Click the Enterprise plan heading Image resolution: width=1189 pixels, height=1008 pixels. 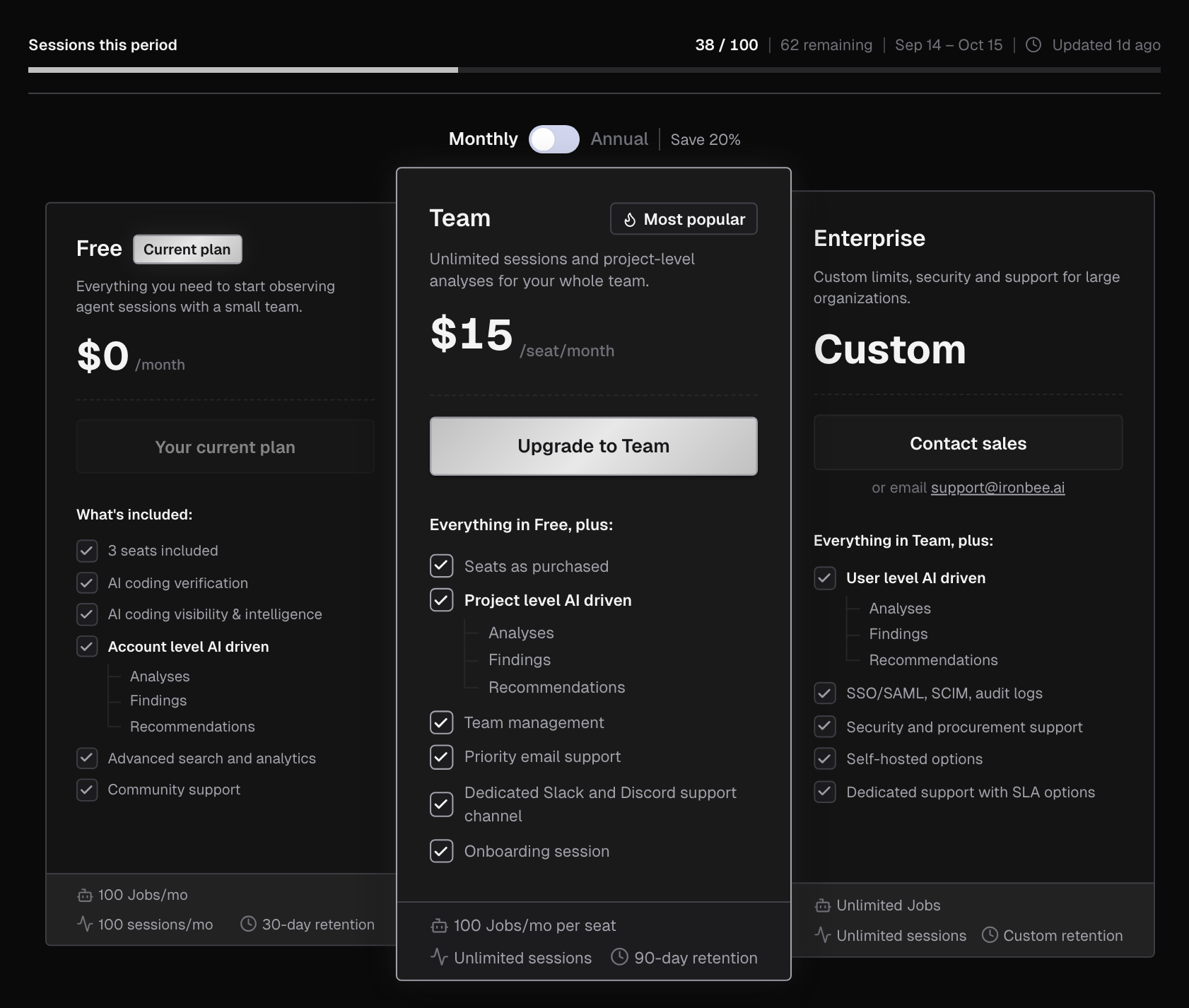pos(869,238)
